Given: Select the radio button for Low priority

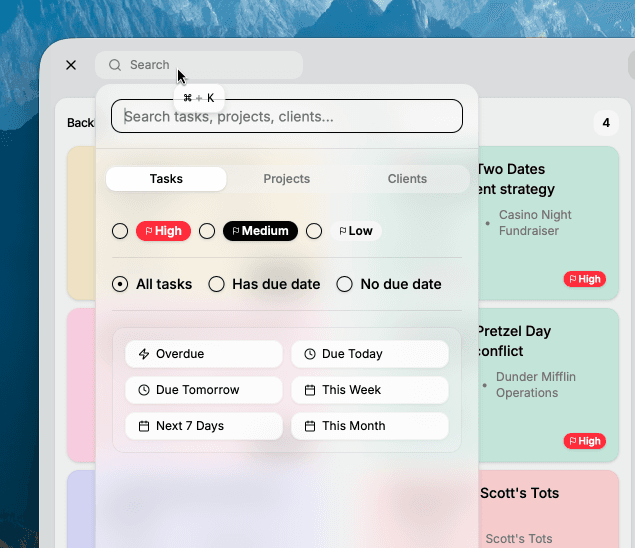Looking at the screenshot, I should pos(314,231).
